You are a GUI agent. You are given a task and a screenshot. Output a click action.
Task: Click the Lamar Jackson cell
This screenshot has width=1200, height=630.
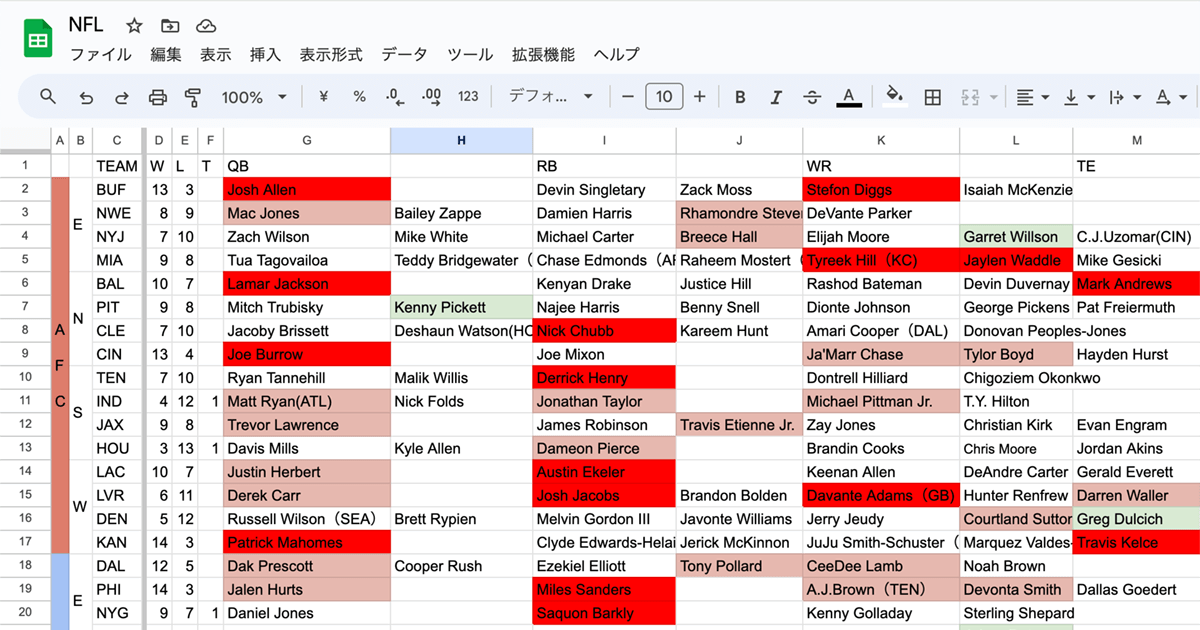(307, 284)
